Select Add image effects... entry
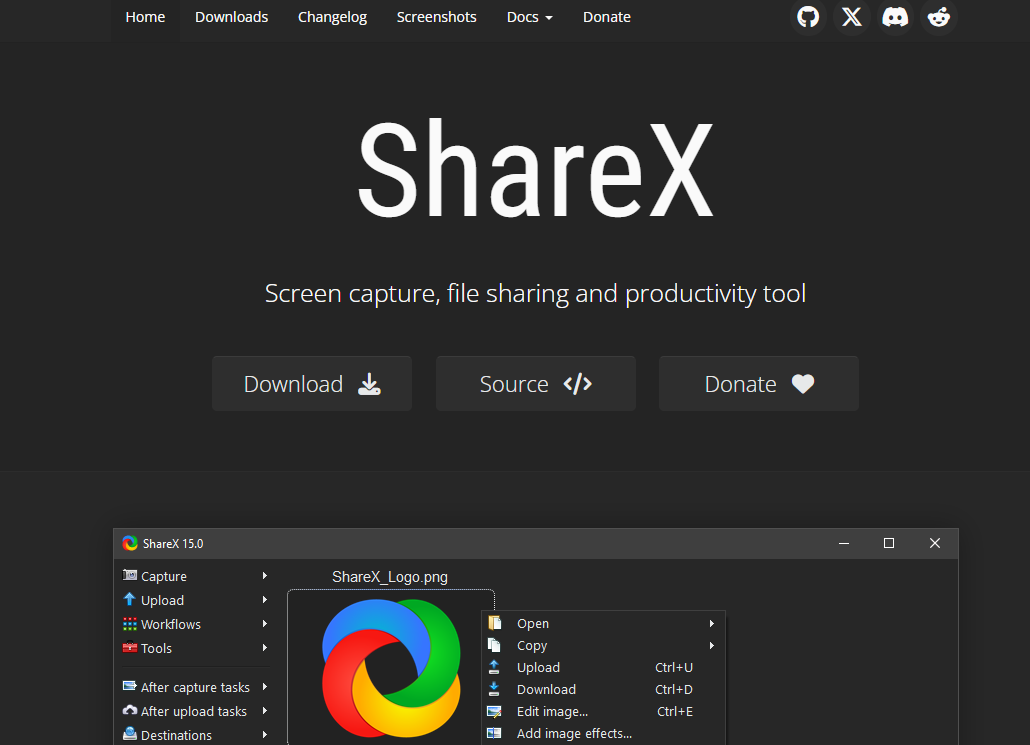 coord(604,733)
